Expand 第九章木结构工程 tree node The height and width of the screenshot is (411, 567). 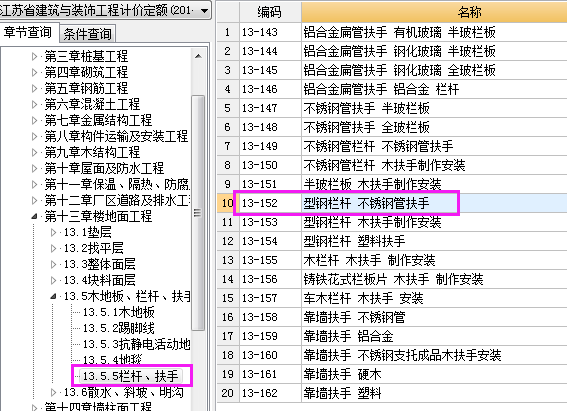(34, 152)
